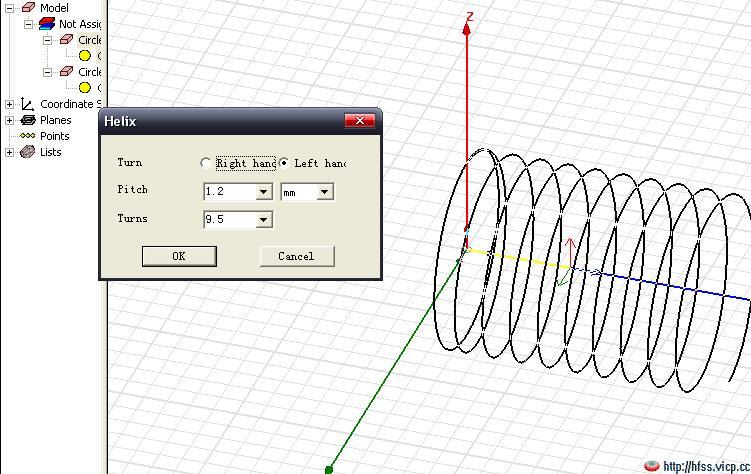
Task: Open the Pitch value dropdown
Action: 264,191
